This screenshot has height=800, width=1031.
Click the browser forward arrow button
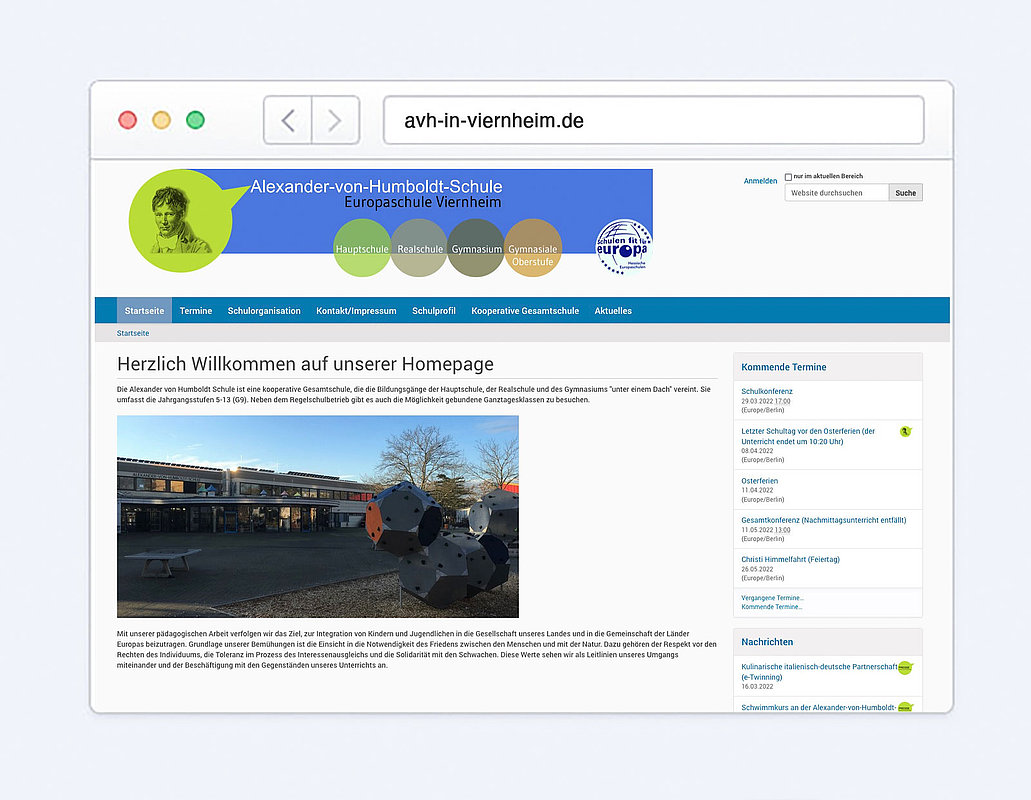point(335,121)
